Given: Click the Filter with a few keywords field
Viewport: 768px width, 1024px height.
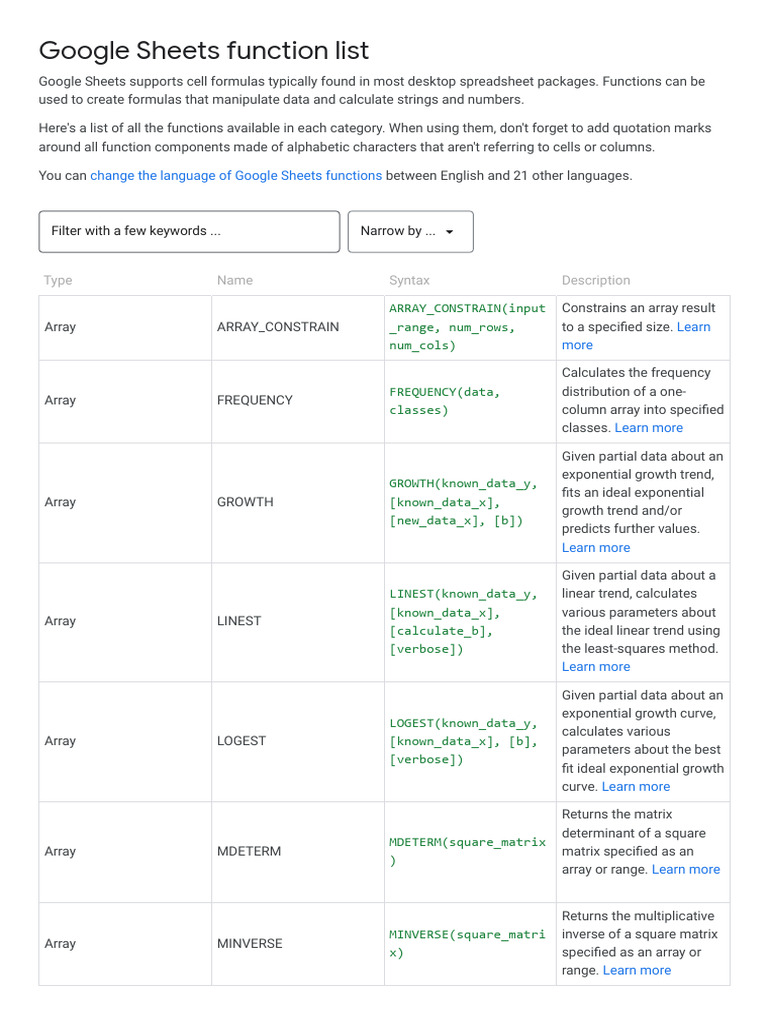Looking at the screenshot, I should pyautogui.click(x=189, y=231).
